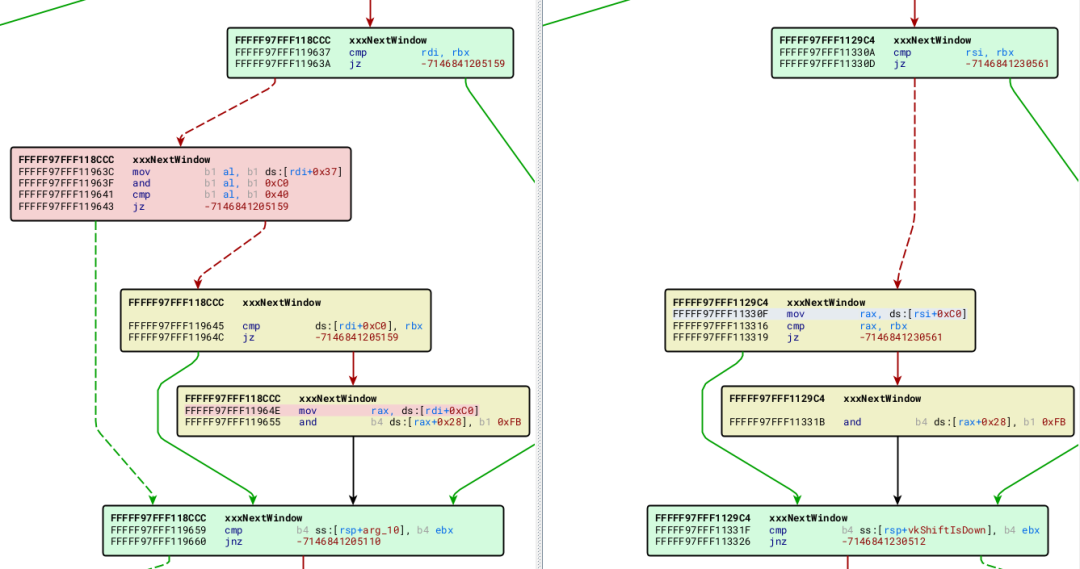Click address FFFFF97FFF113319 jz line on right

(807, 338)
